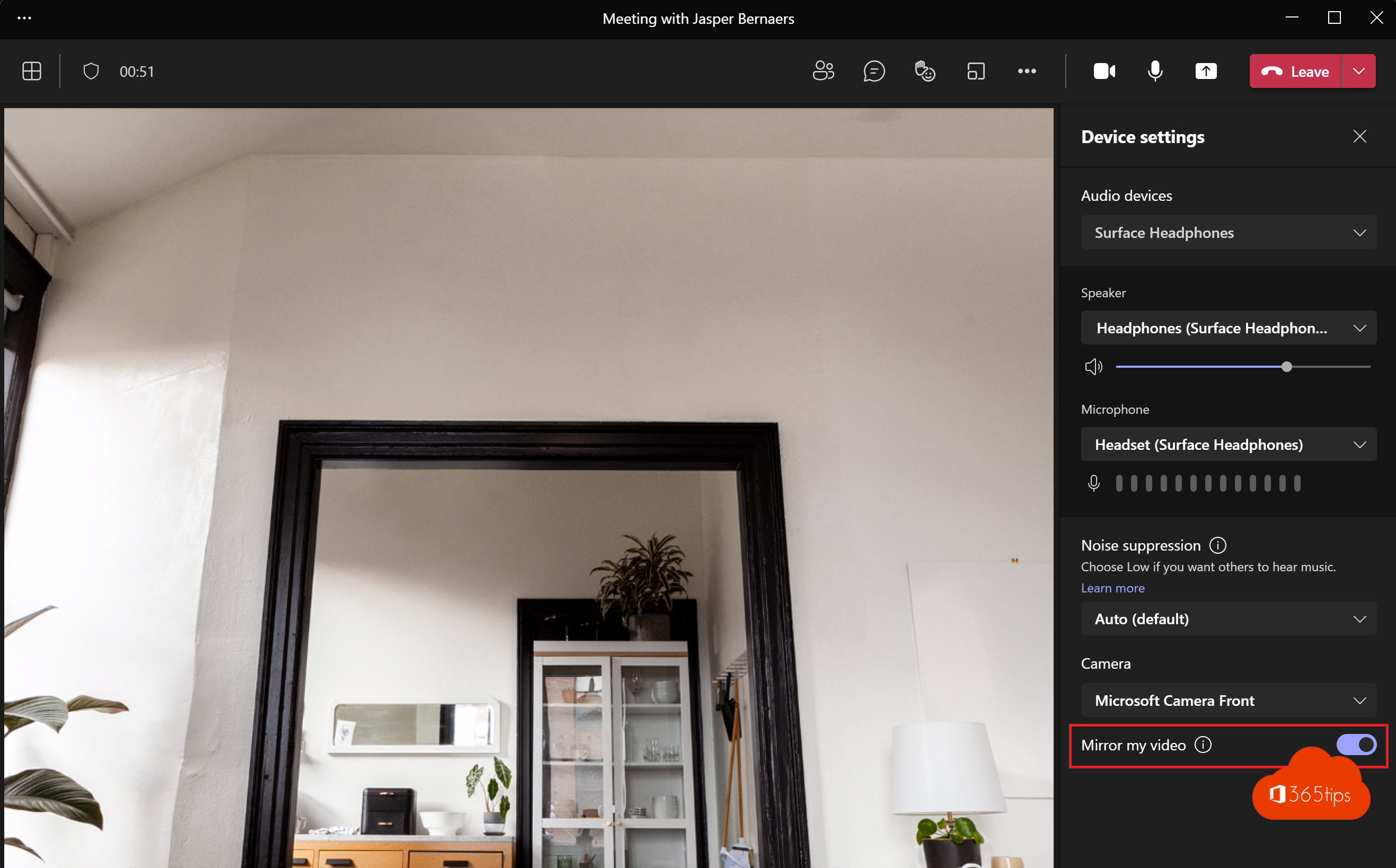
Task: Click Learn more noise suppression link
Action: (x=1113, y=588)
